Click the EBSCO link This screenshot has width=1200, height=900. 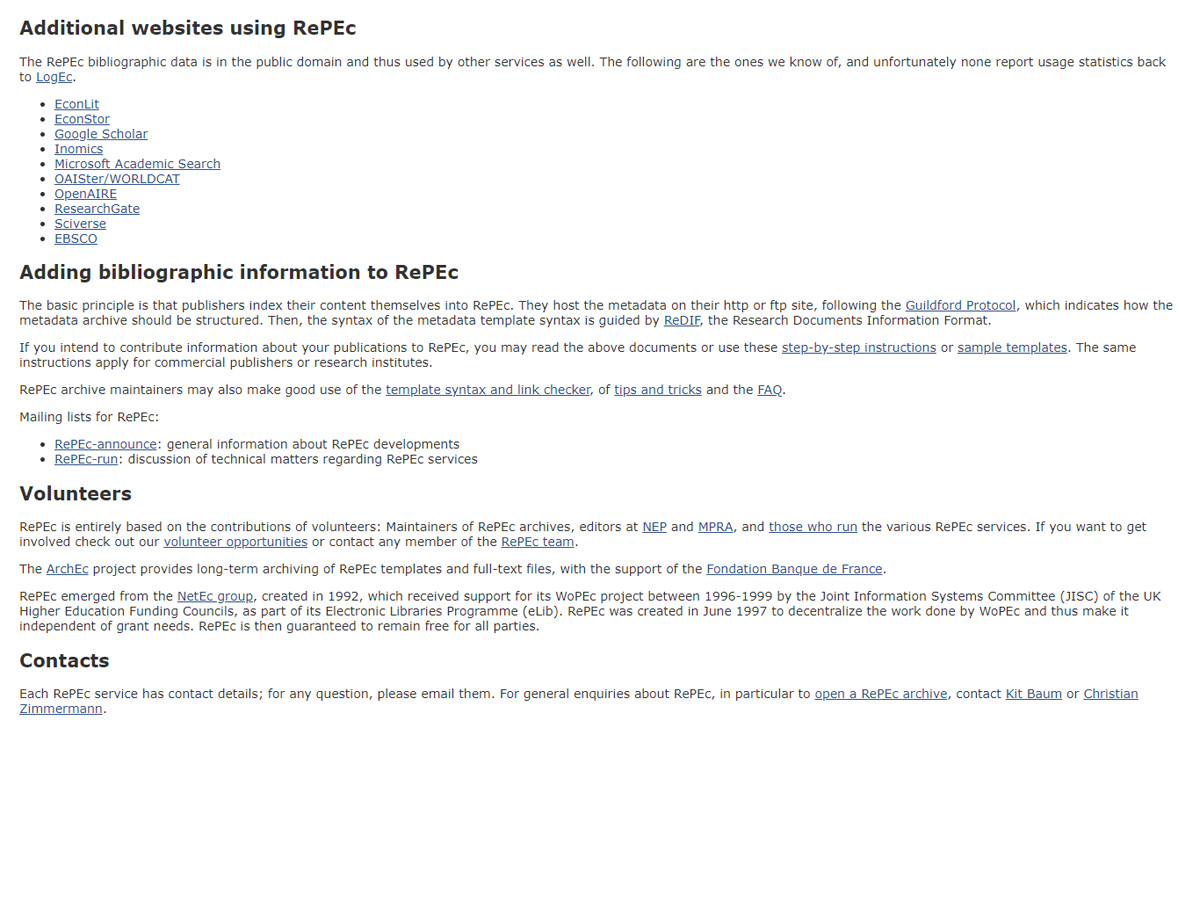pos(76,239)
